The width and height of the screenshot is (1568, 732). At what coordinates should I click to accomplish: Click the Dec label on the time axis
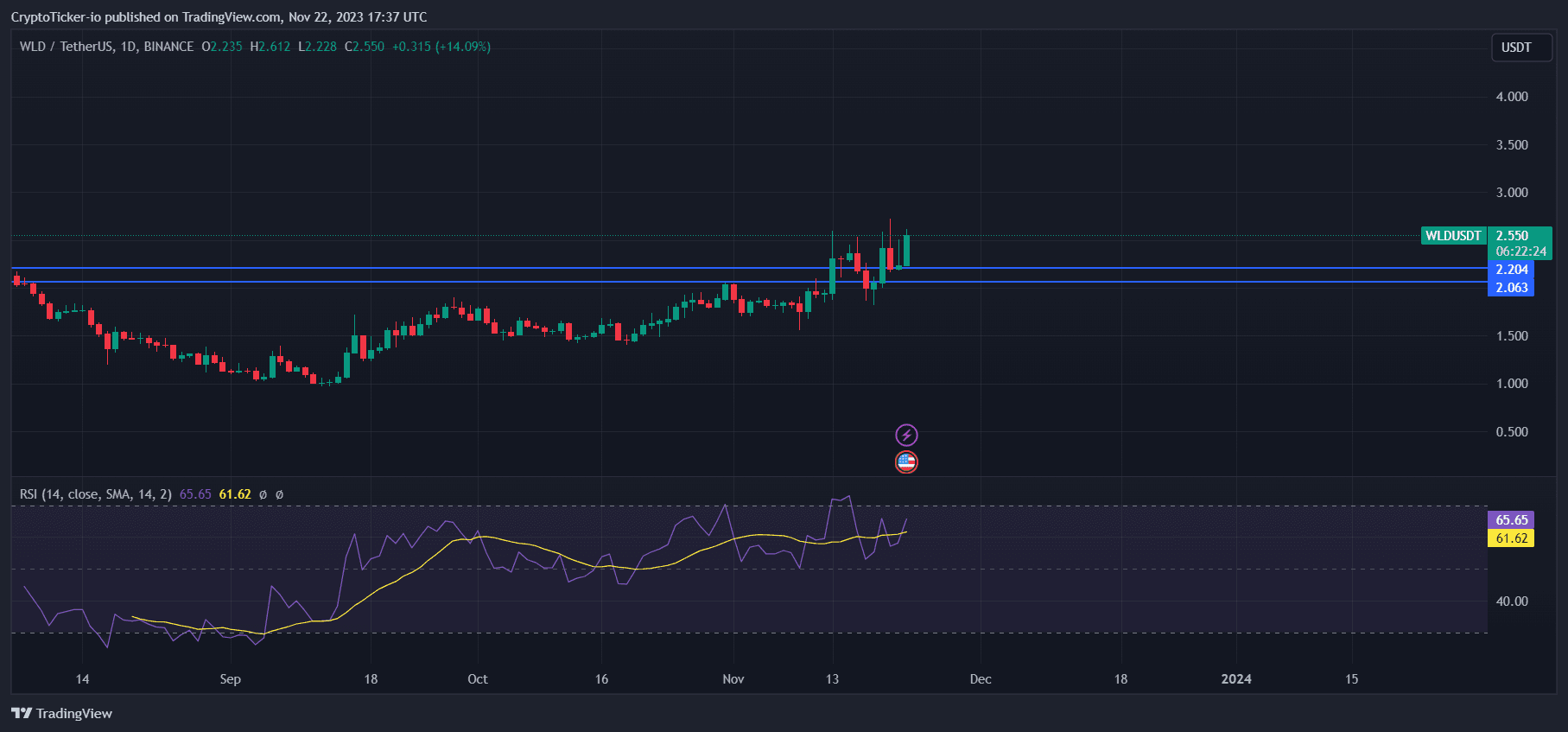(981, 678)
